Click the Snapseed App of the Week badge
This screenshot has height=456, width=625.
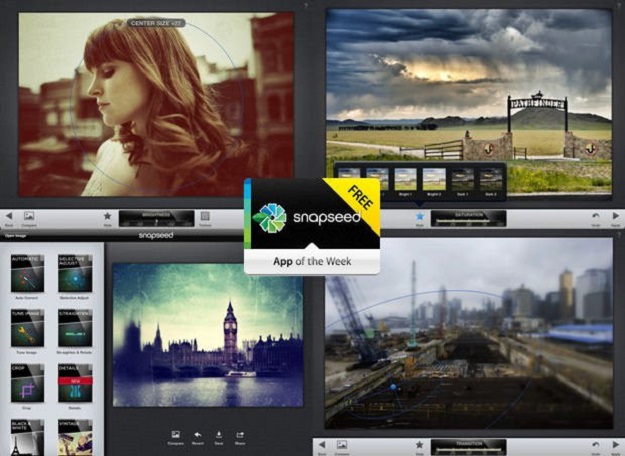tap(312, 226)
